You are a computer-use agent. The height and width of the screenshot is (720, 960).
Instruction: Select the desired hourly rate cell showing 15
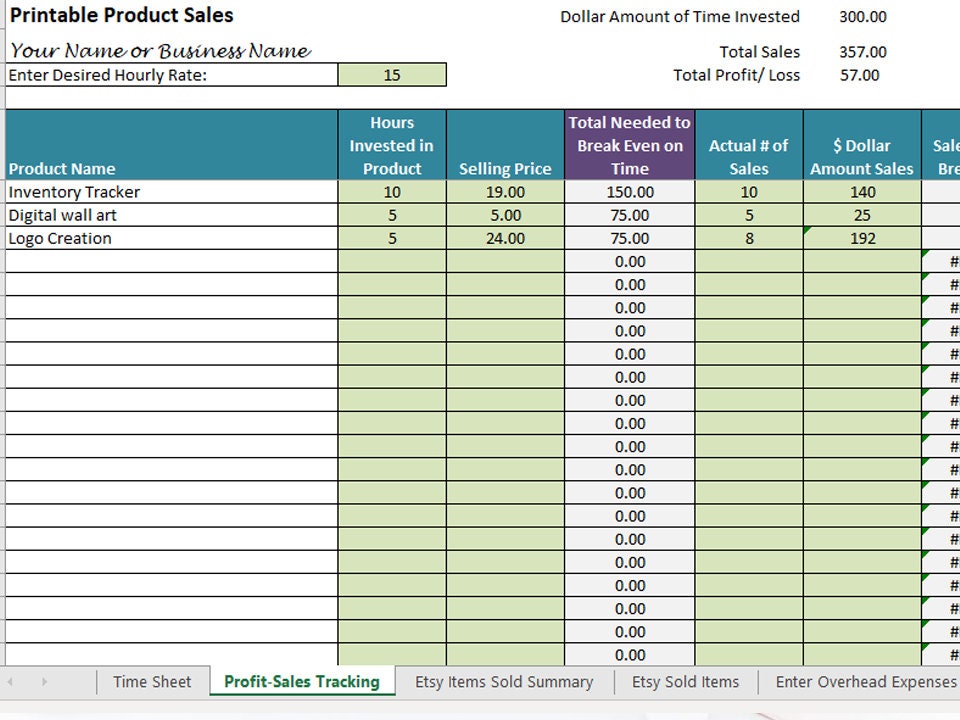tap(393, 75)
